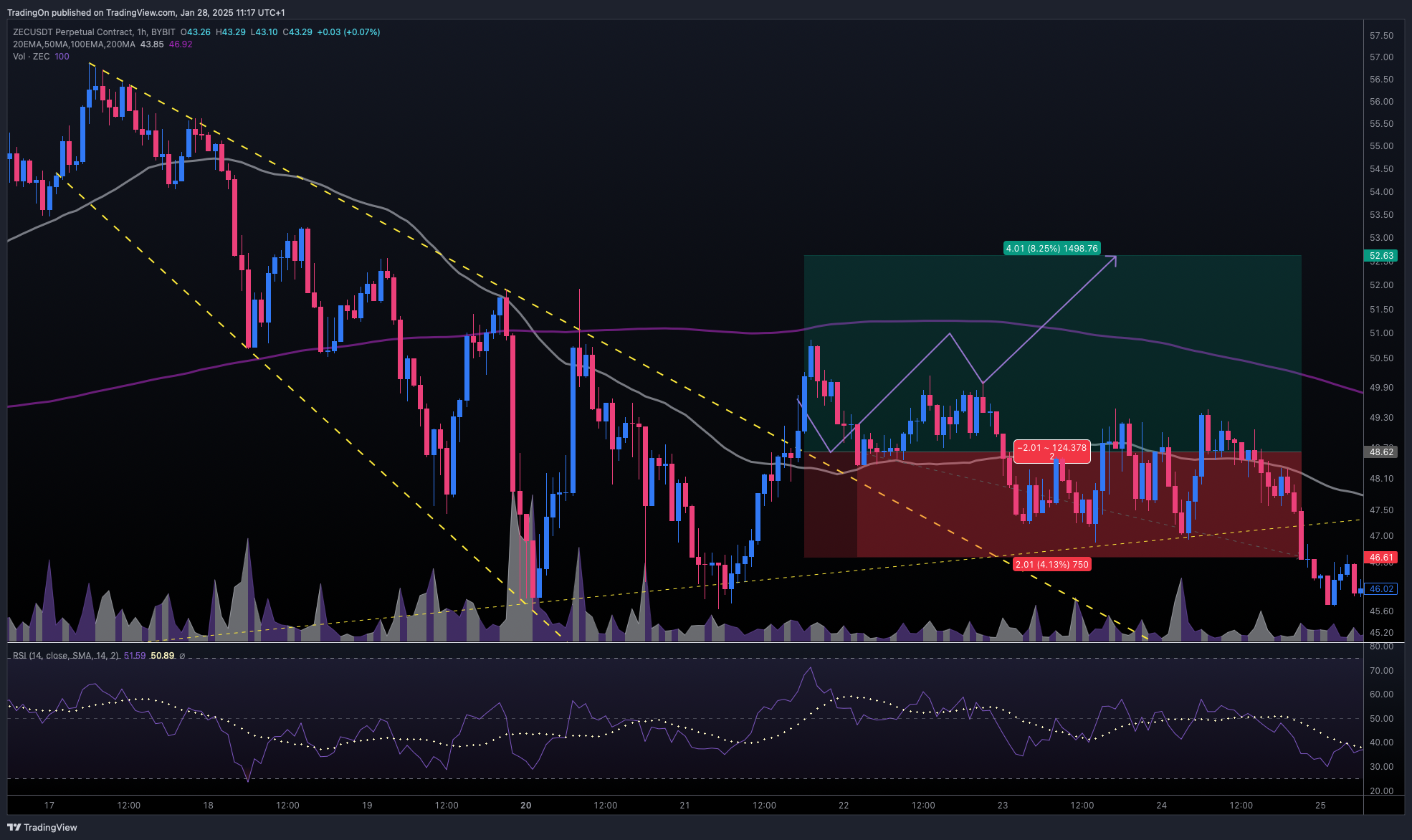The width and height of the screenshot is (1412, 840).
Task: Click date 23 on the time axis
Action: click(x=1003, y=806)
